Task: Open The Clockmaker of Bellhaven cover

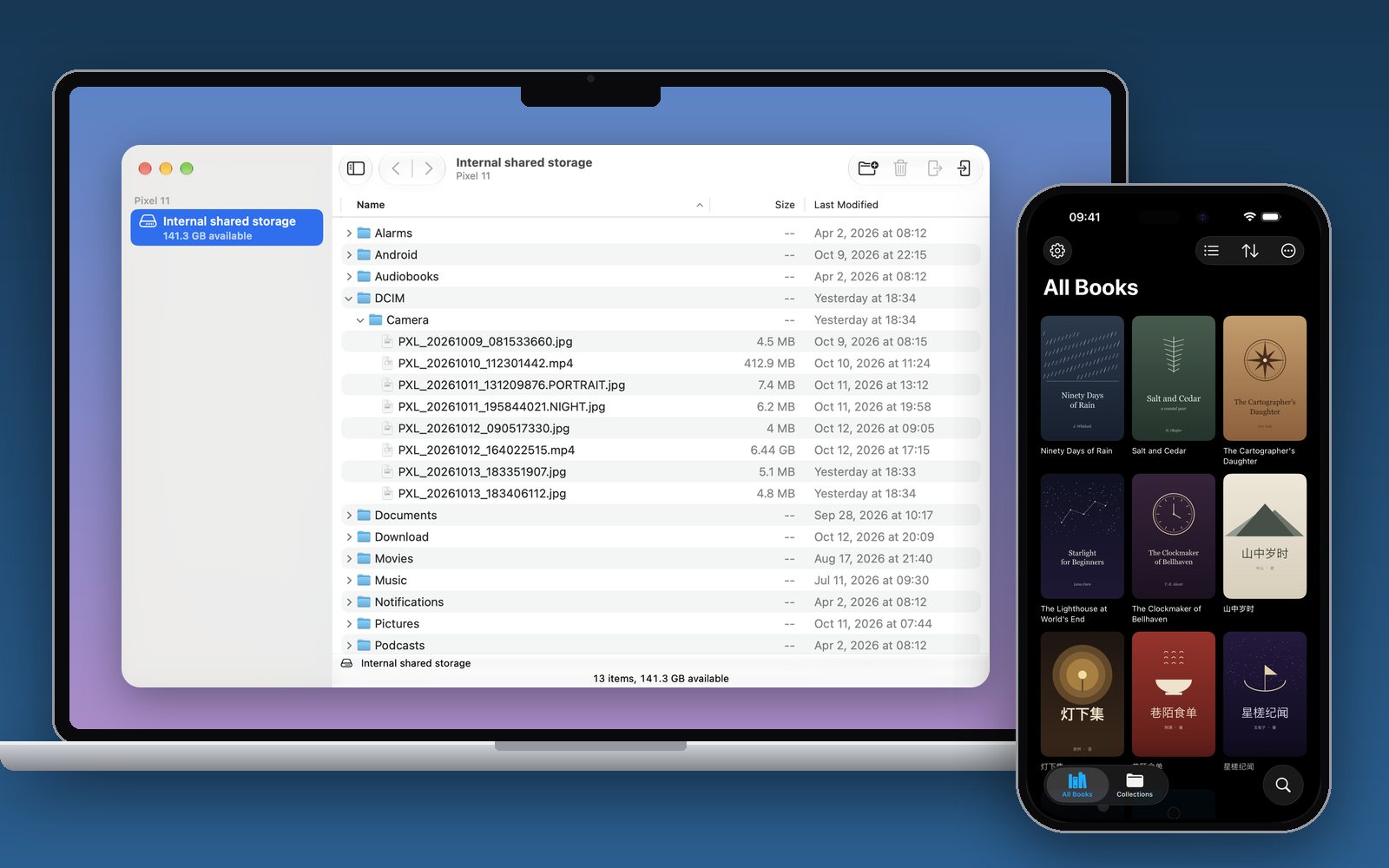Action: (x=1174, y=536)
